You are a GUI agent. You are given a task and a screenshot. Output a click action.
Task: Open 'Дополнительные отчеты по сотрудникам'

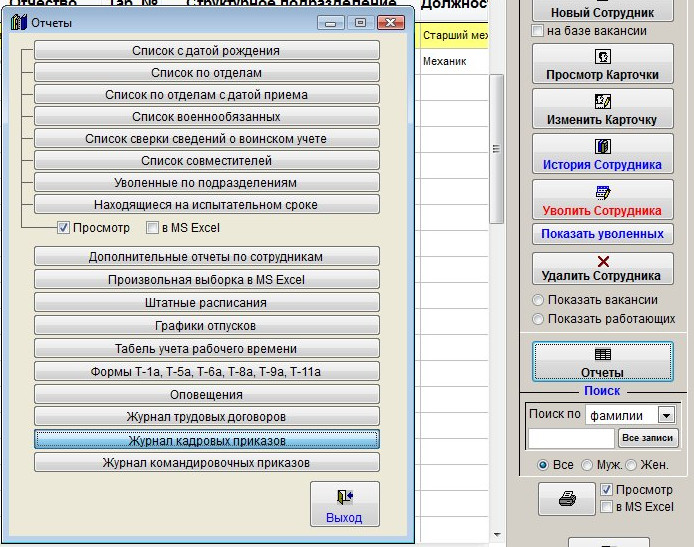207,257
